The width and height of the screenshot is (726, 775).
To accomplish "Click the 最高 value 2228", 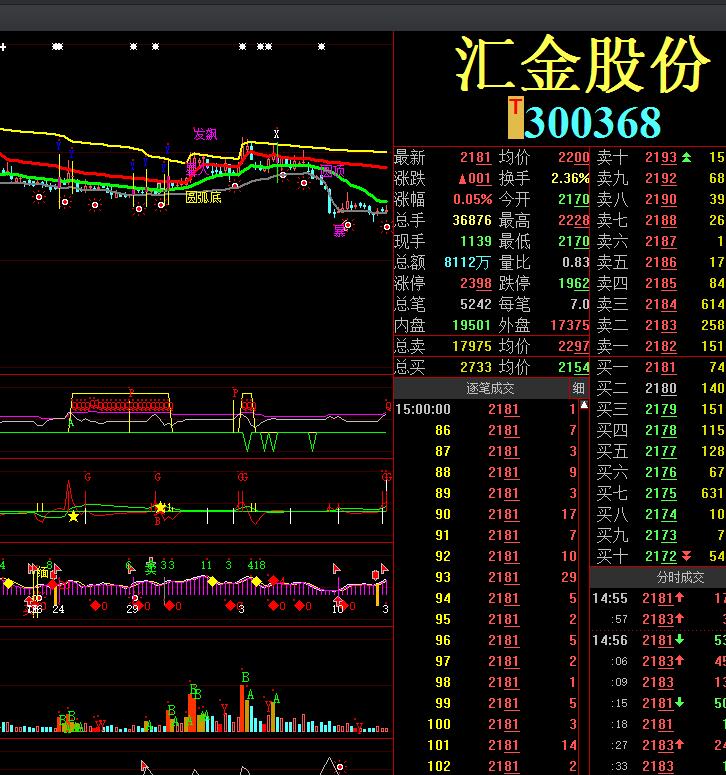I will (x=573, y=220).
